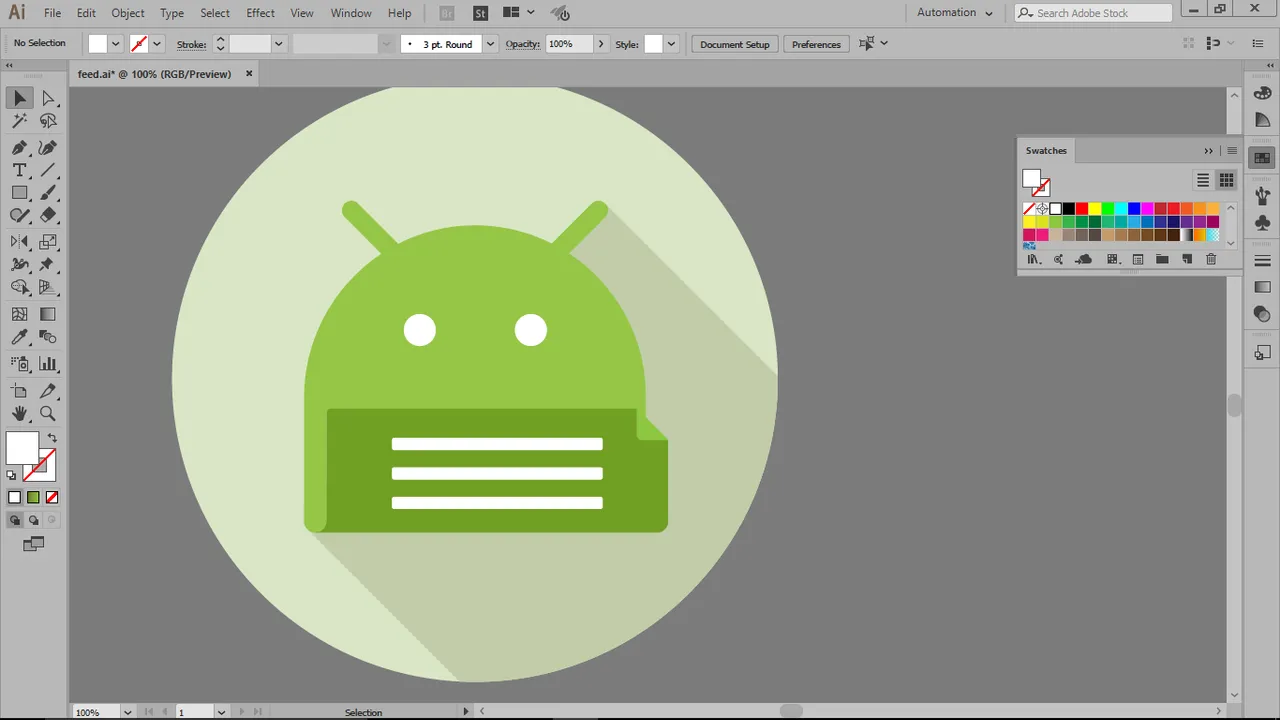Screen dimensions: 1280x720
Task: Switch to feed.ai document tab
Action: pos(155,74)
